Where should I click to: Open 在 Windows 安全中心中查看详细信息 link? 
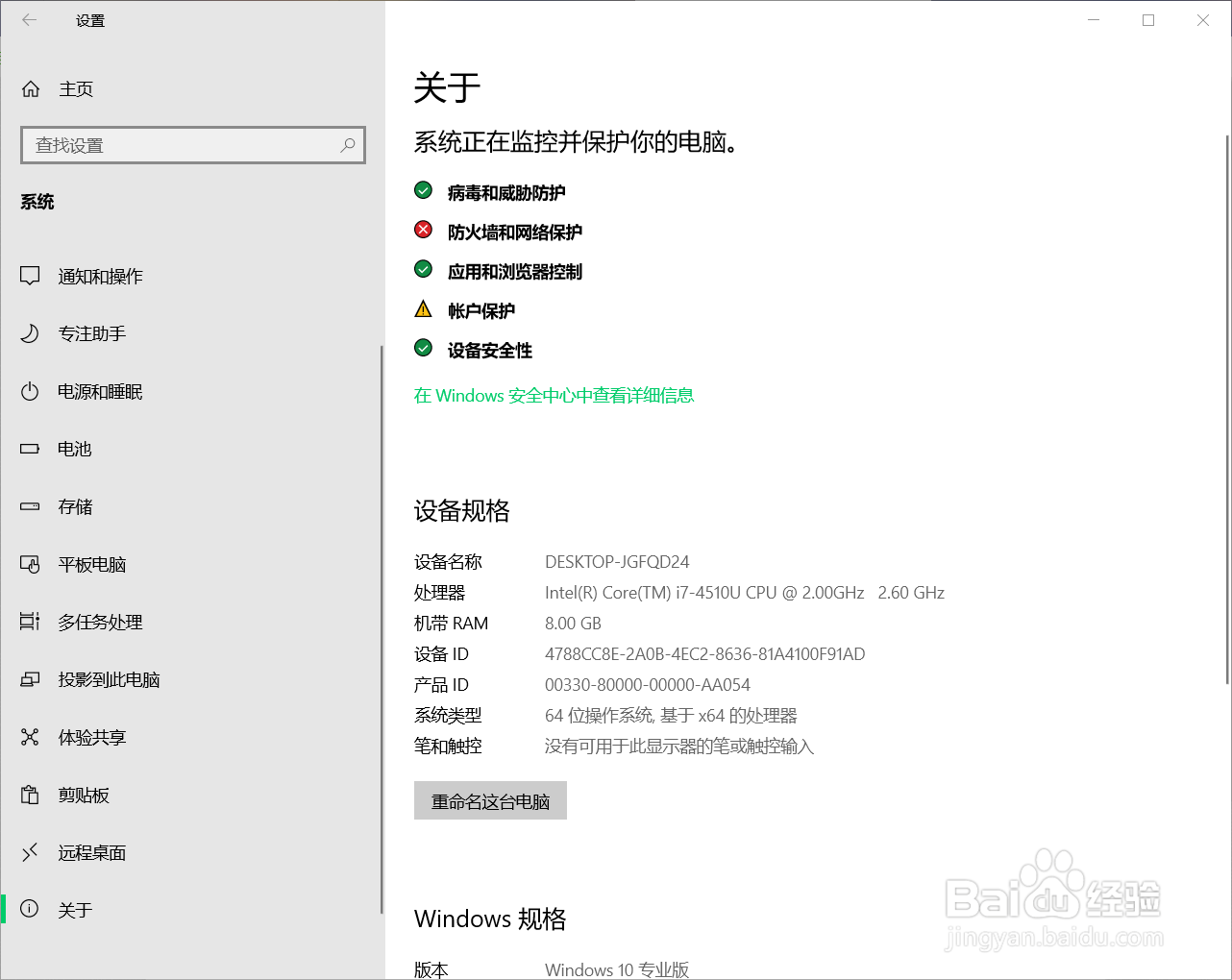pos(554,395)
